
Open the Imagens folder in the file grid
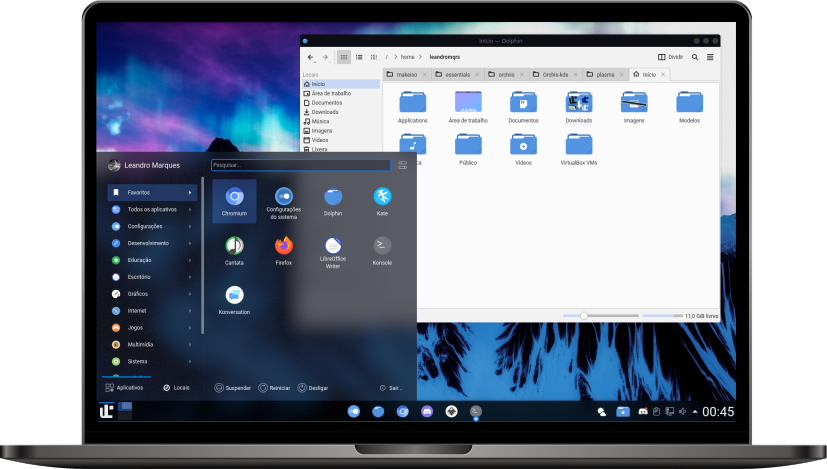[x=634, y=107]
